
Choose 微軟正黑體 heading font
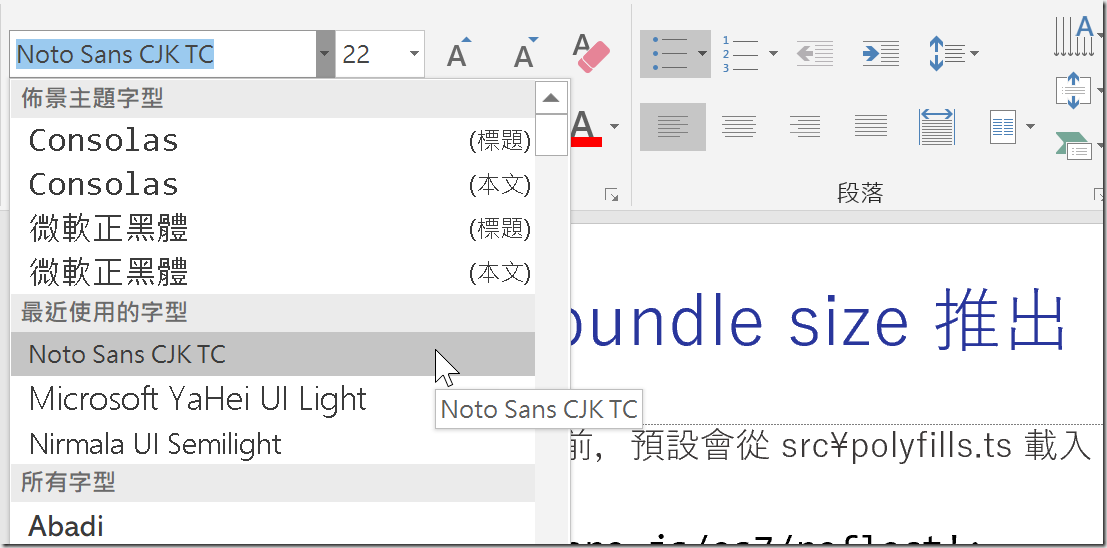[273, 228]
